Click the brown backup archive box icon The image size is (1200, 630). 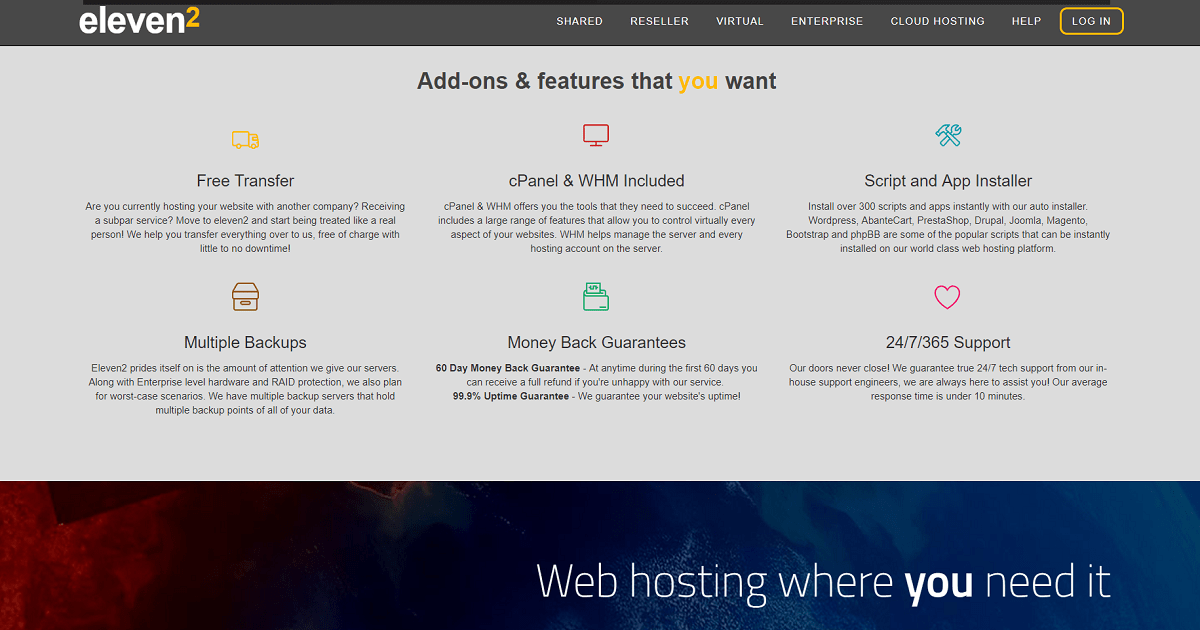(245, 297)
